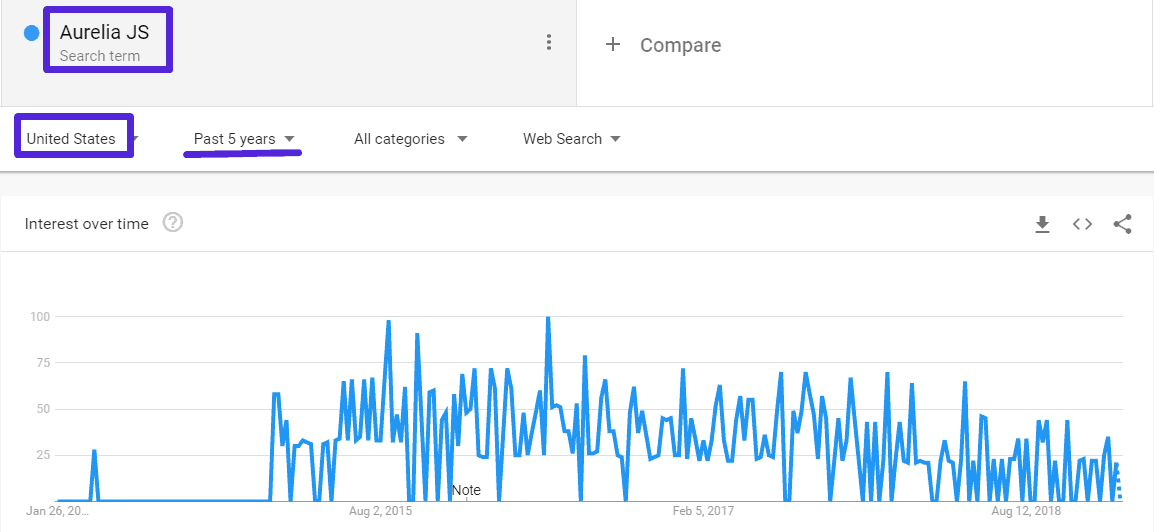Open the three-dot menu for Aurelia JS
The width and height of the screenshot is (1154, 532).
(549, 42)
